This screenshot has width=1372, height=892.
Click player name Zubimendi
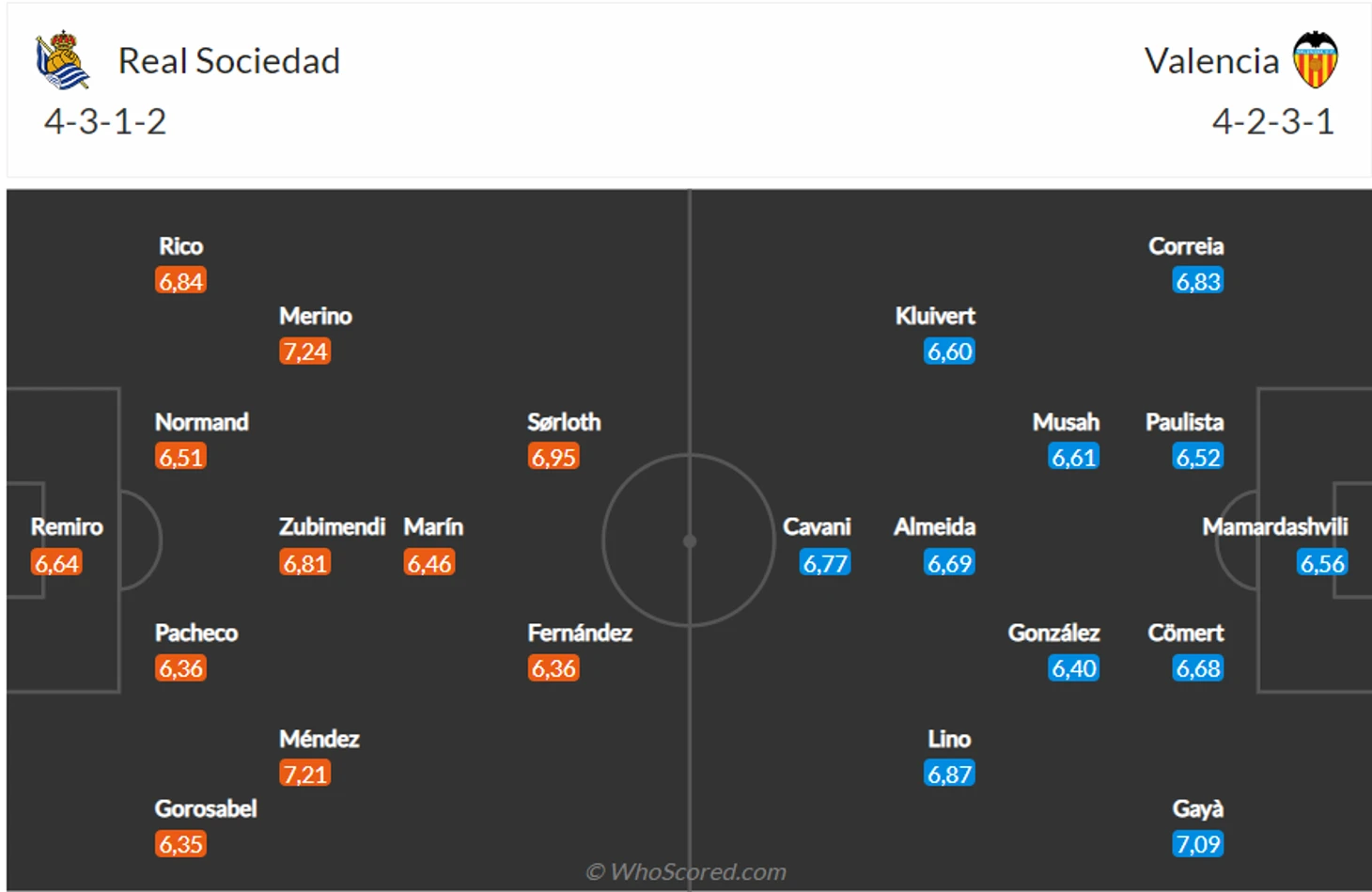point(332,526)
